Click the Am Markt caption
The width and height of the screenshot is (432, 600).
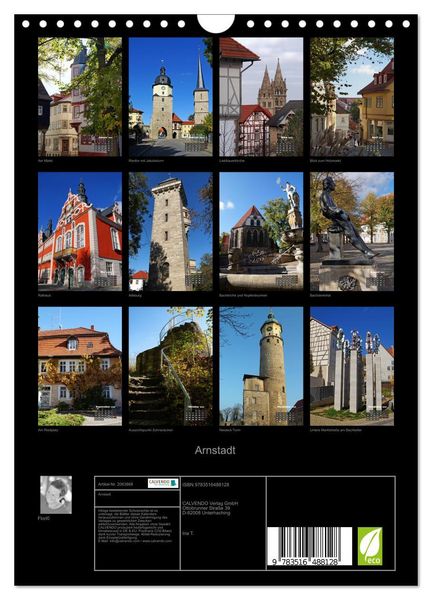point(45,161)
